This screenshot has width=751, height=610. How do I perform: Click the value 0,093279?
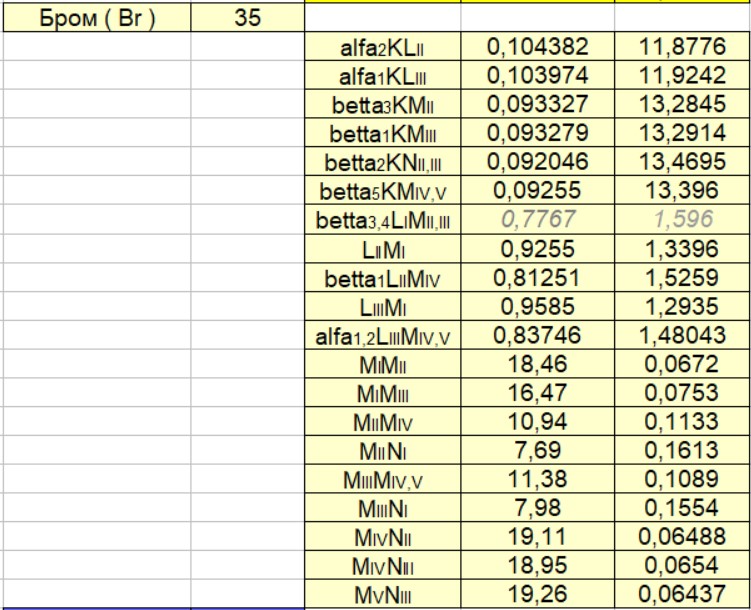(537, 133)
